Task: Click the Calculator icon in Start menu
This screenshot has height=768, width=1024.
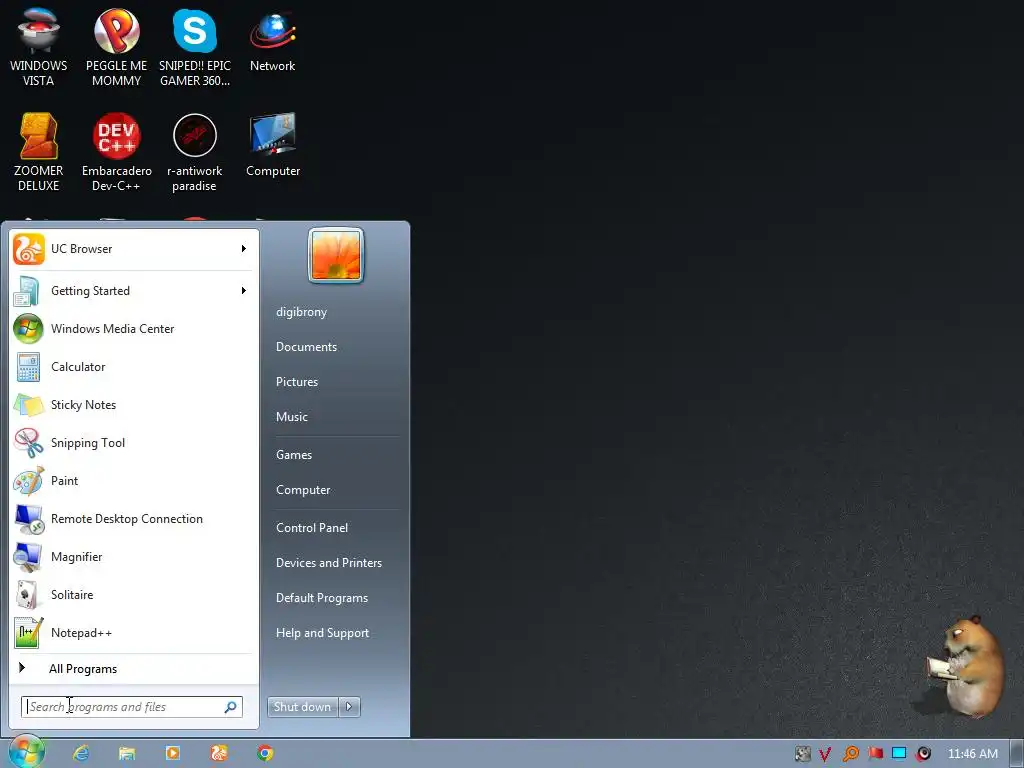Action: coord(29,366)
